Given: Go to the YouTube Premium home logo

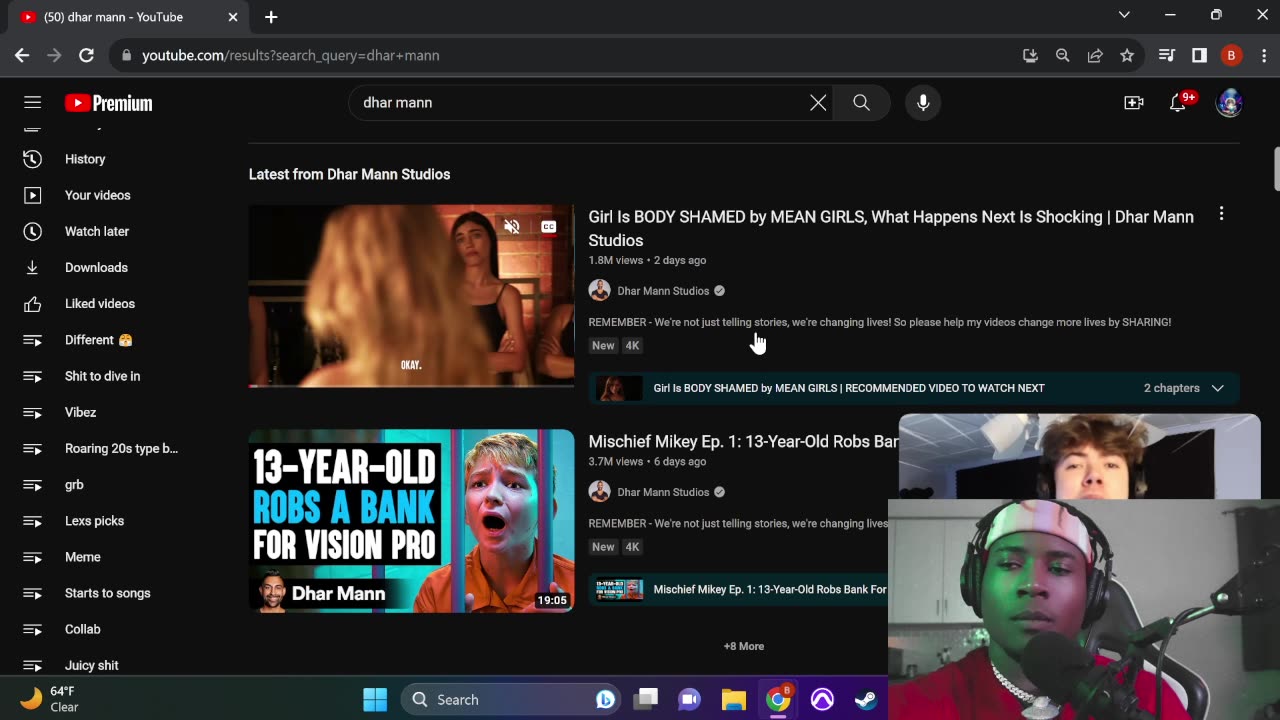Looking at the screenshot, I should [109, 103].
